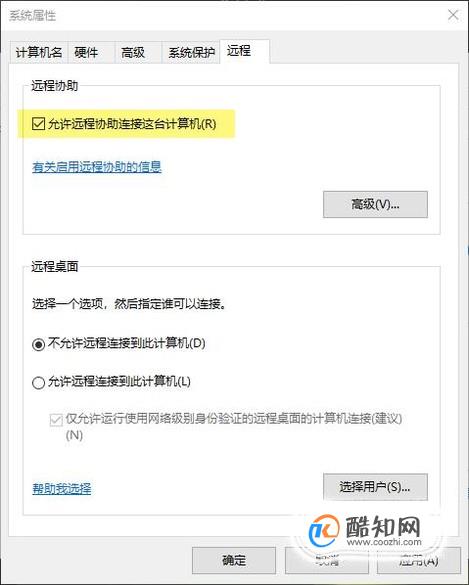The height and width of the screenshot is (585, 469).
Task: Go to the 系统保护 tab
Action: pyautogui.click(x=191, y=53)
